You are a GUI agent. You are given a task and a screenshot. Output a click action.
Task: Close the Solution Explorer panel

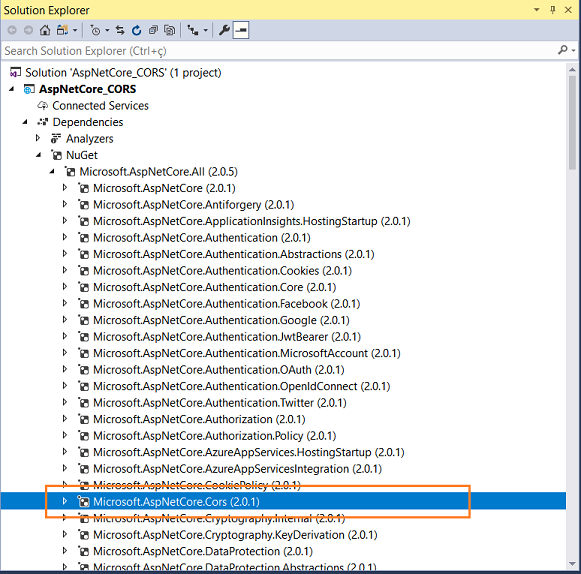[x=568, y=10]
